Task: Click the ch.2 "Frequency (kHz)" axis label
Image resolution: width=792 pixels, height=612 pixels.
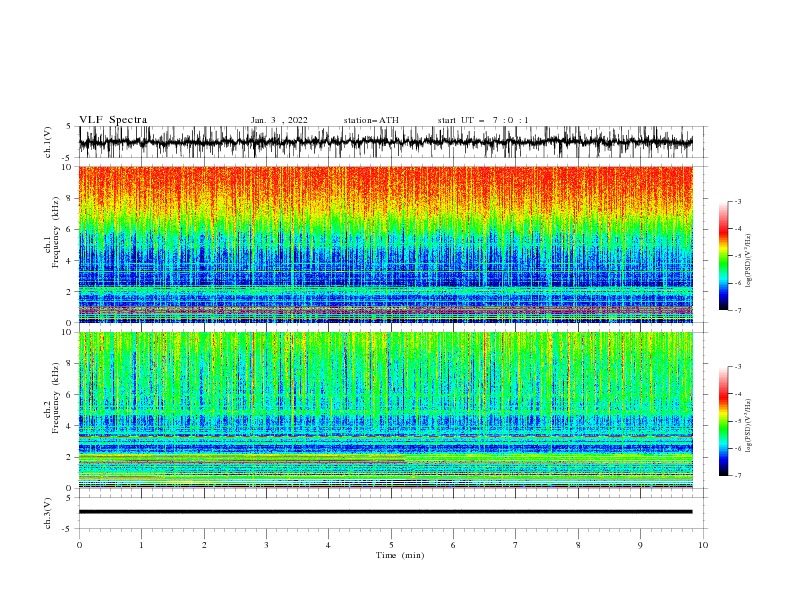Action: tap(56, 398)
